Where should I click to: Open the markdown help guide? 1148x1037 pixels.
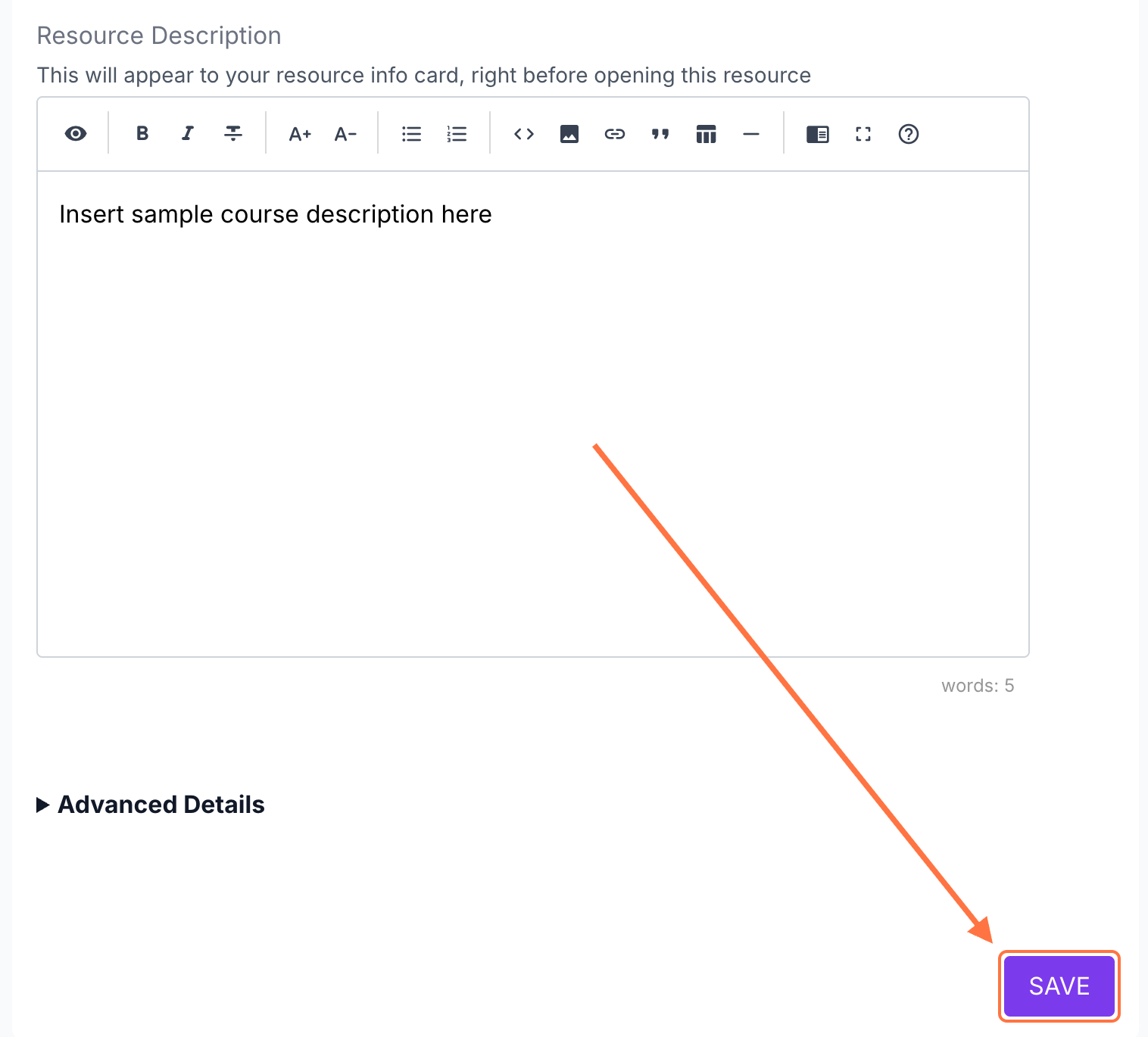coord(909,134)
